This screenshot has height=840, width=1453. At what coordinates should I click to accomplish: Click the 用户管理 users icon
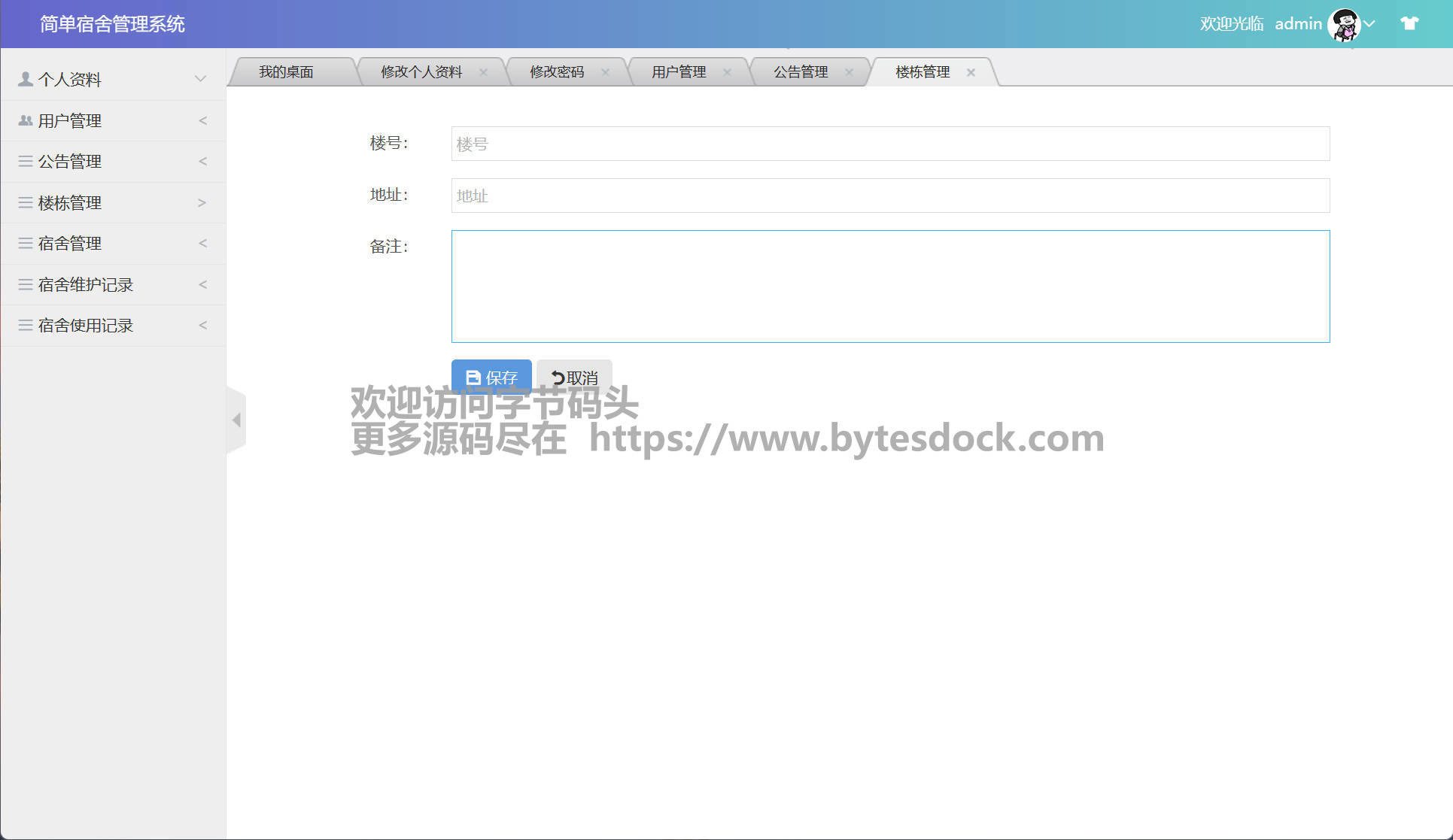point(26,120)
